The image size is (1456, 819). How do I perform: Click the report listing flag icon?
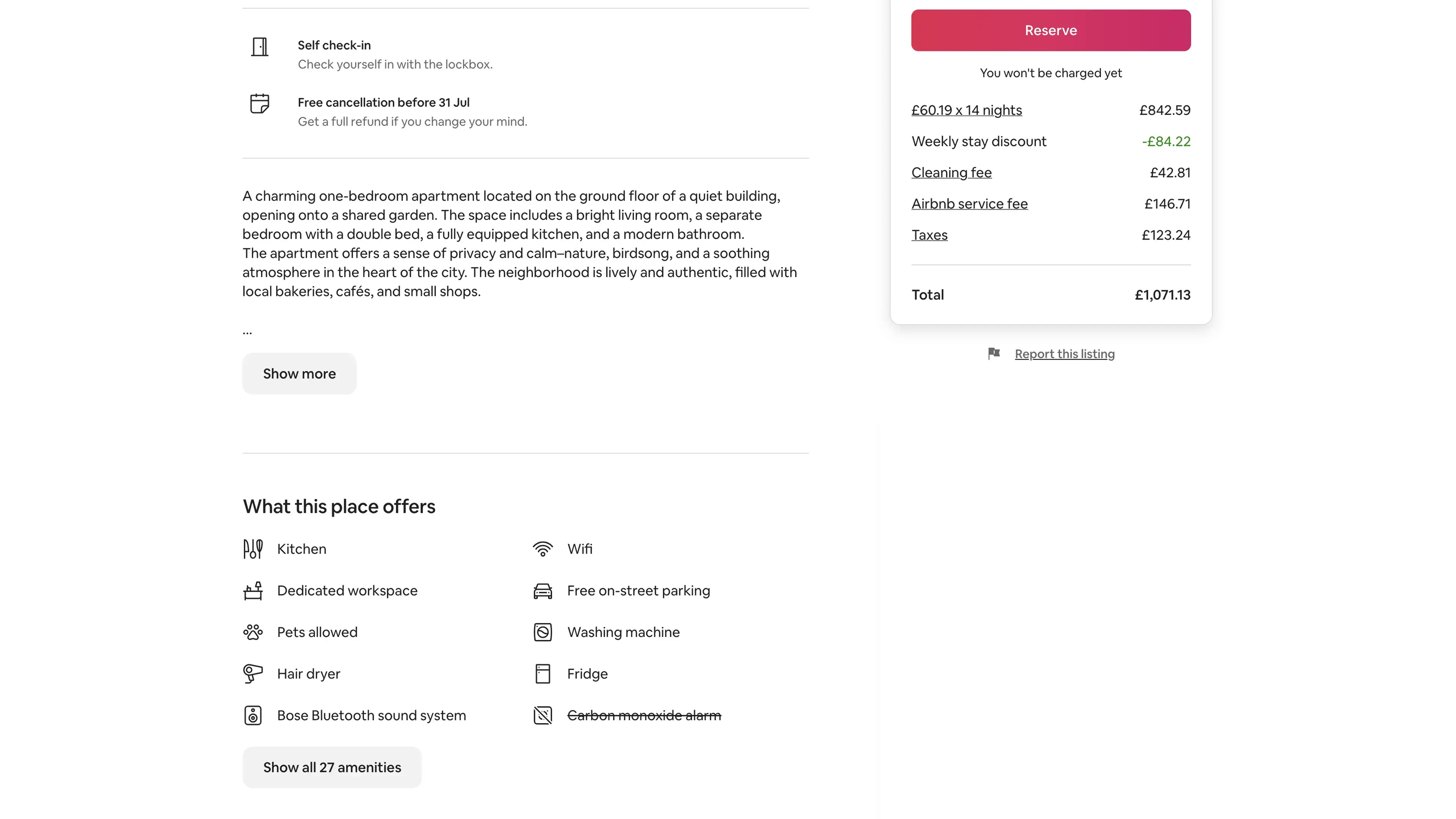(994, 354)
